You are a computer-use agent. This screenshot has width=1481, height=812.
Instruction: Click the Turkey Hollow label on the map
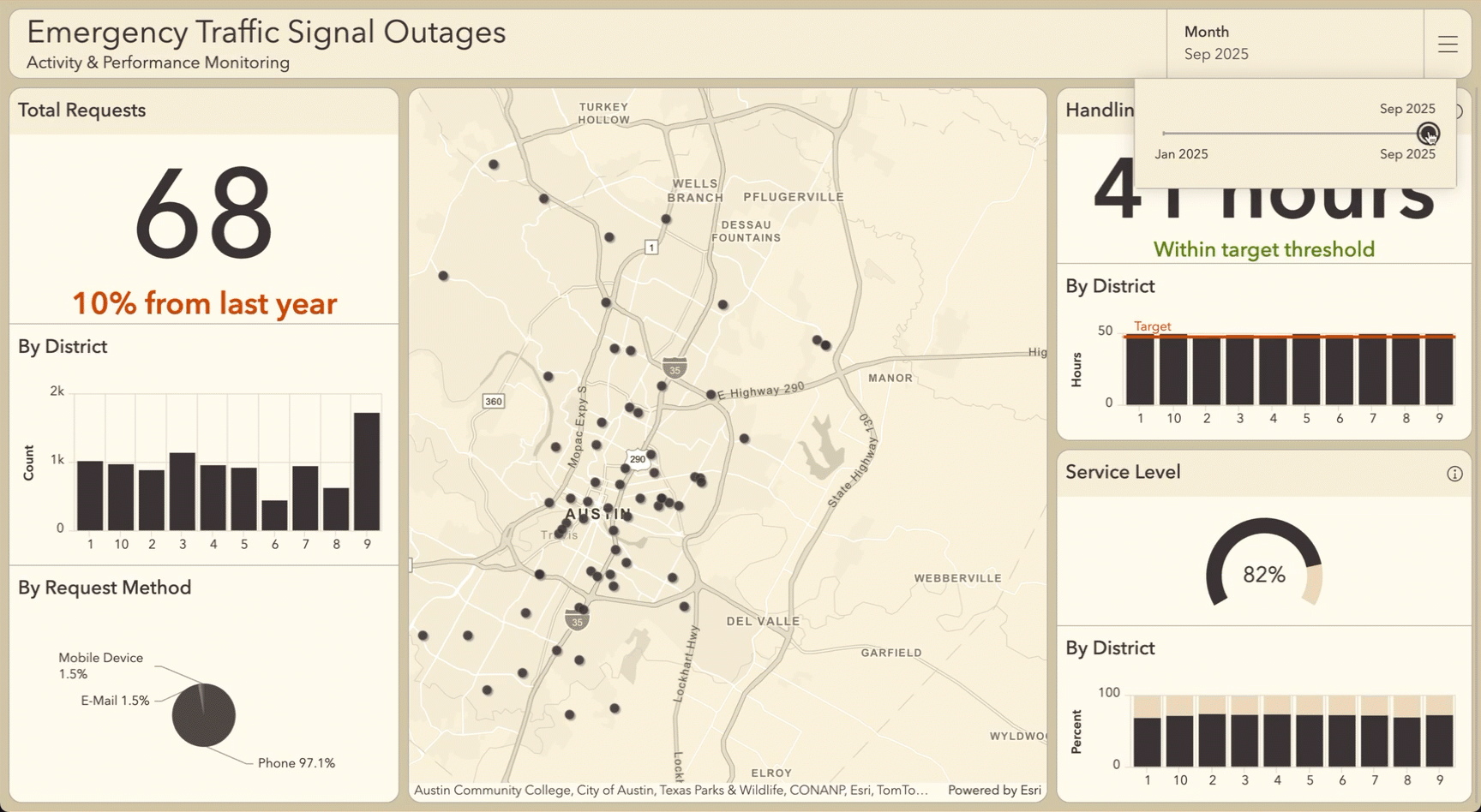(x=604, y=113)
